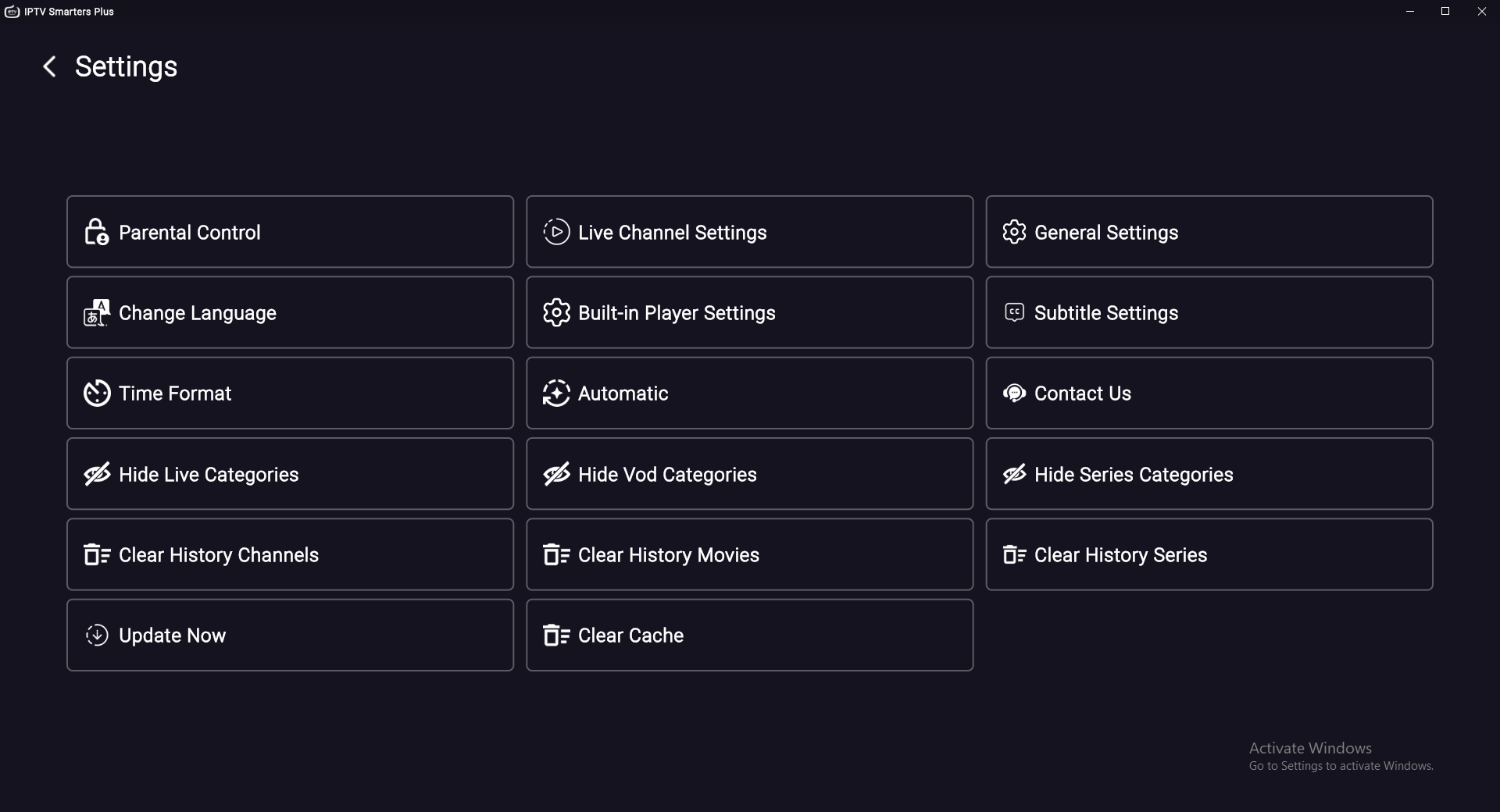The image size is (1500, 812).
Task: Click the Parental Control lock icon
Action: pos(95,232)
